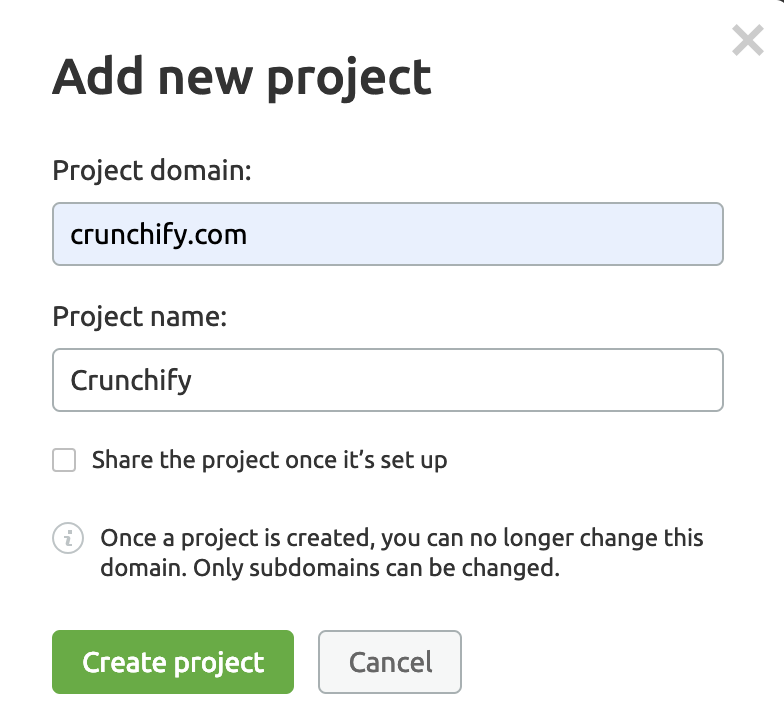Click the "Share the project" checkbox label text
The image size is (784, 720).
click(x=270, y=460)
